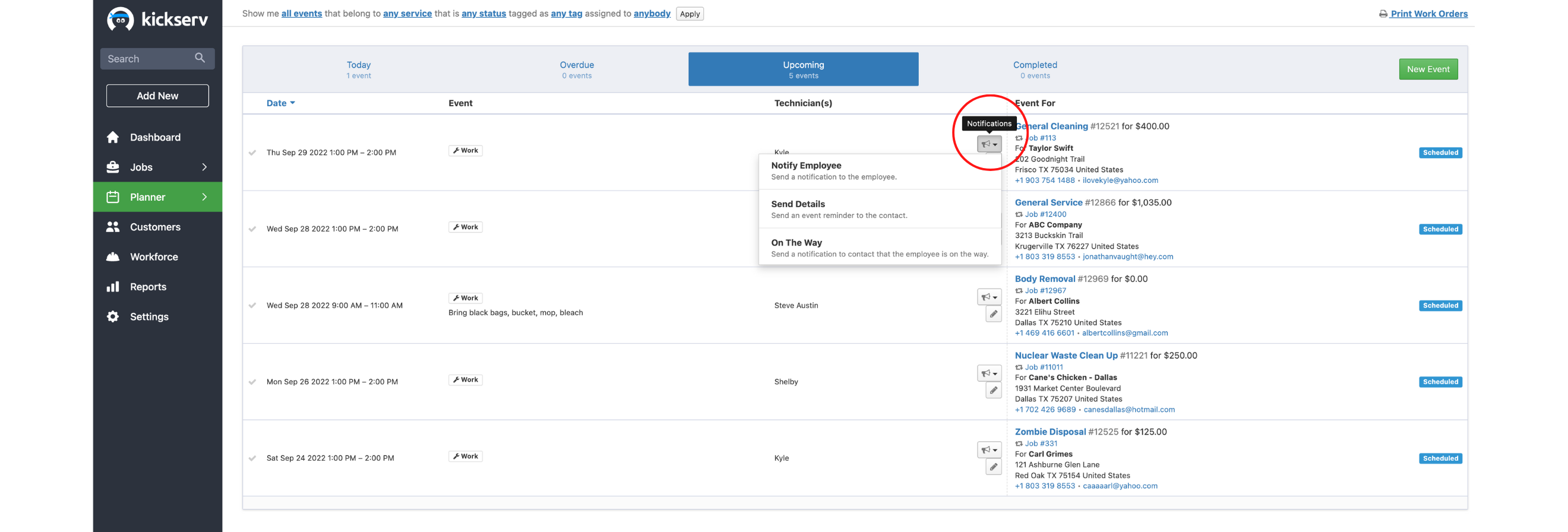
Task: Open notifications dropdown for Steve Austin's event
Action: pos(988,297)
